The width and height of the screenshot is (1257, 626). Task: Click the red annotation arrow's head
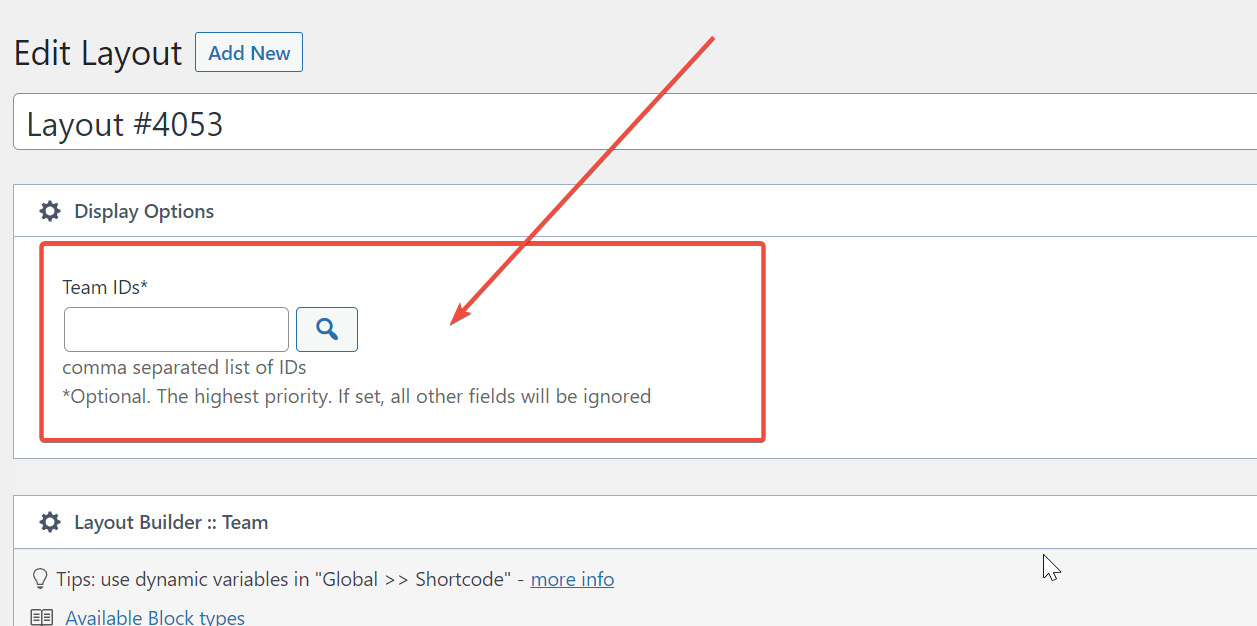(461, 315)
